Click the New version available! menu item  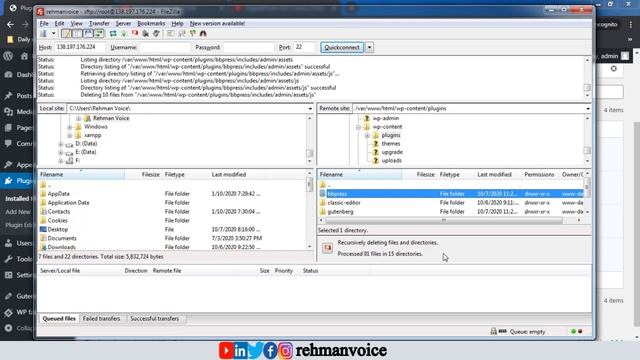point(217,23)
